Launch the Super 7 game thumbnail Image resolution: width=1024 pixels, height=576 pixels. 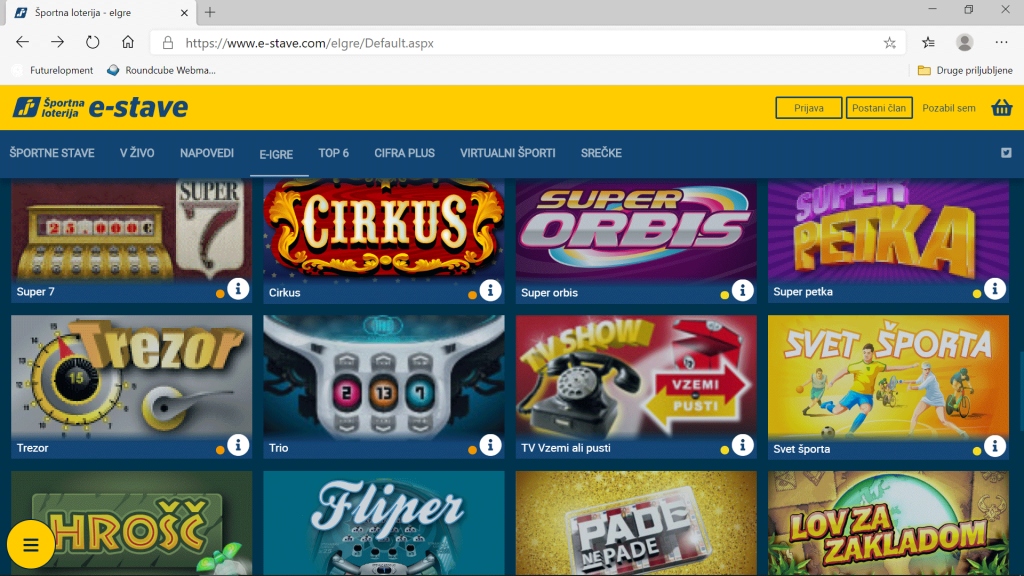click(131, 230)
